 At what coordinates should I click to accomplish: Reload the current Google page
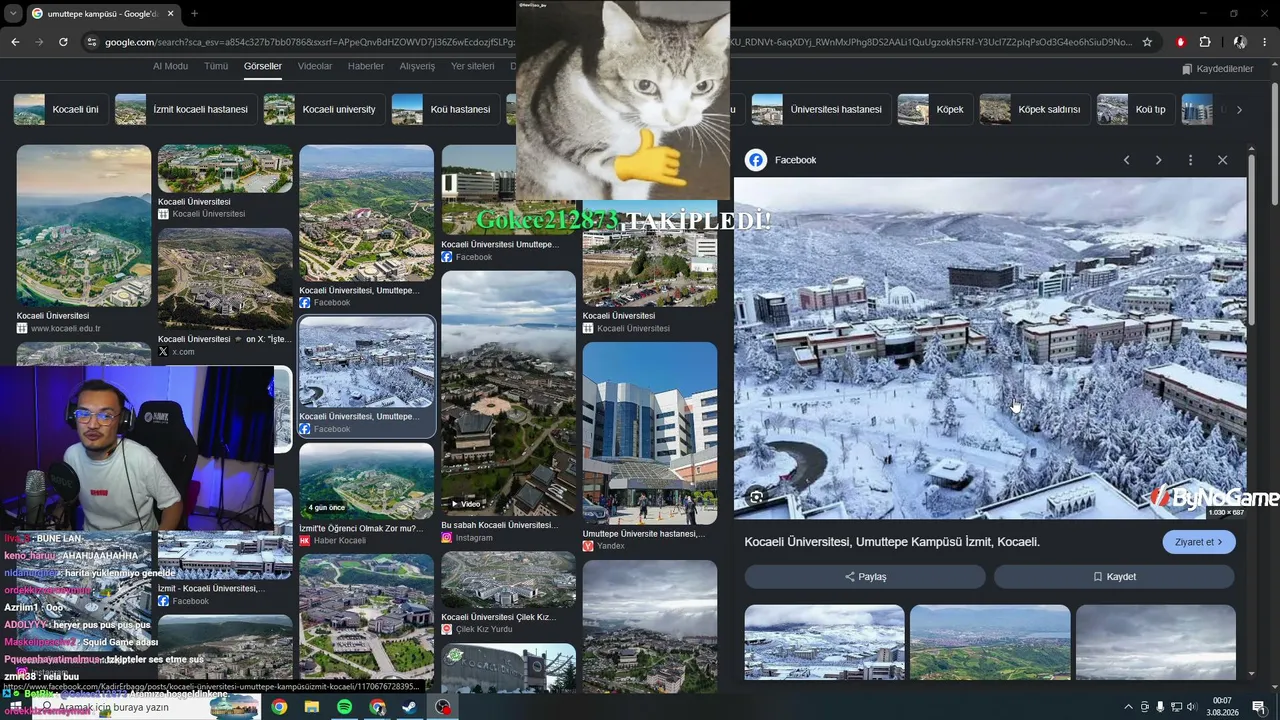click(x=63, y=42)
